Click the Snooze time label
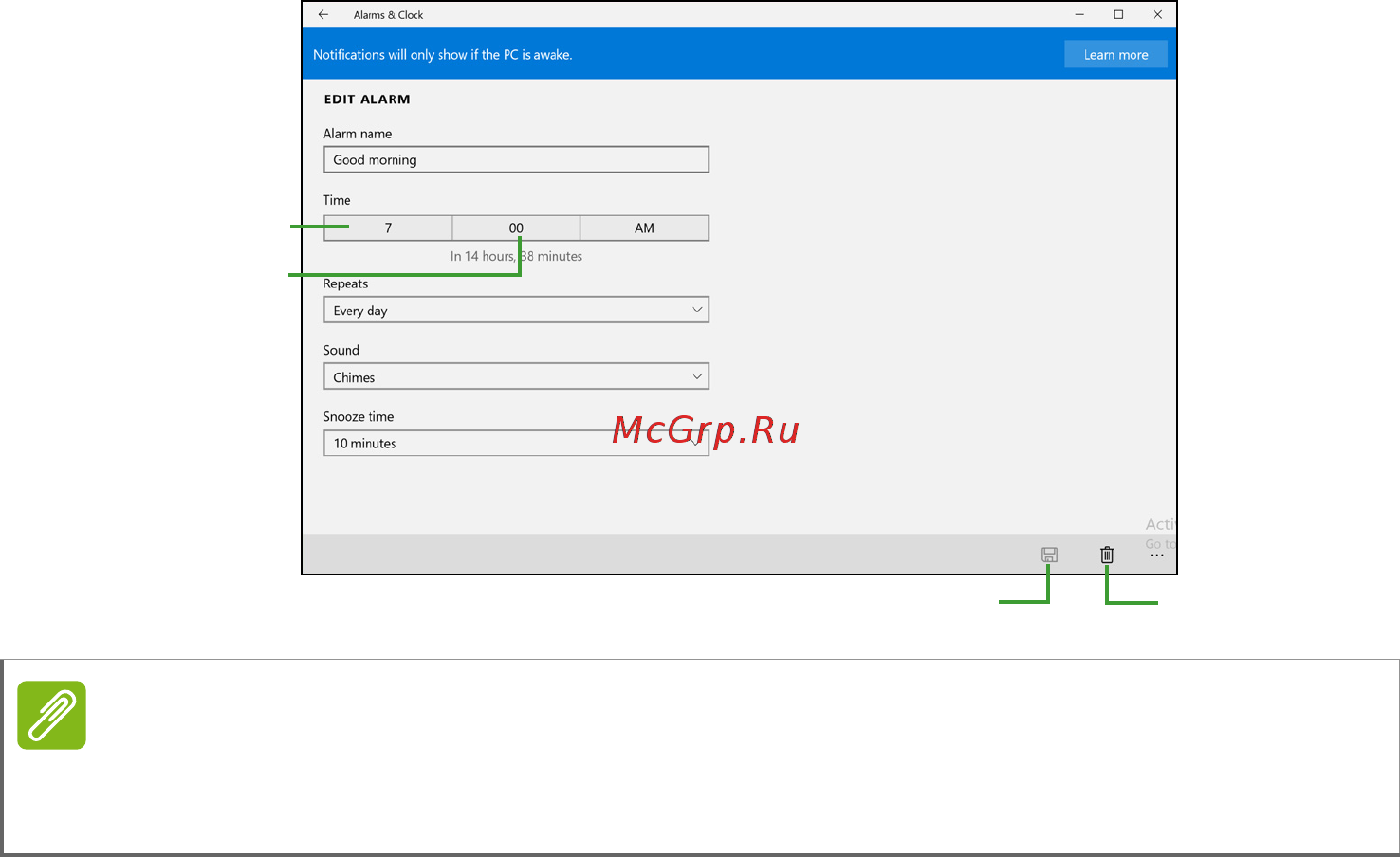1400x857 pixels. [x=359, y=416]
